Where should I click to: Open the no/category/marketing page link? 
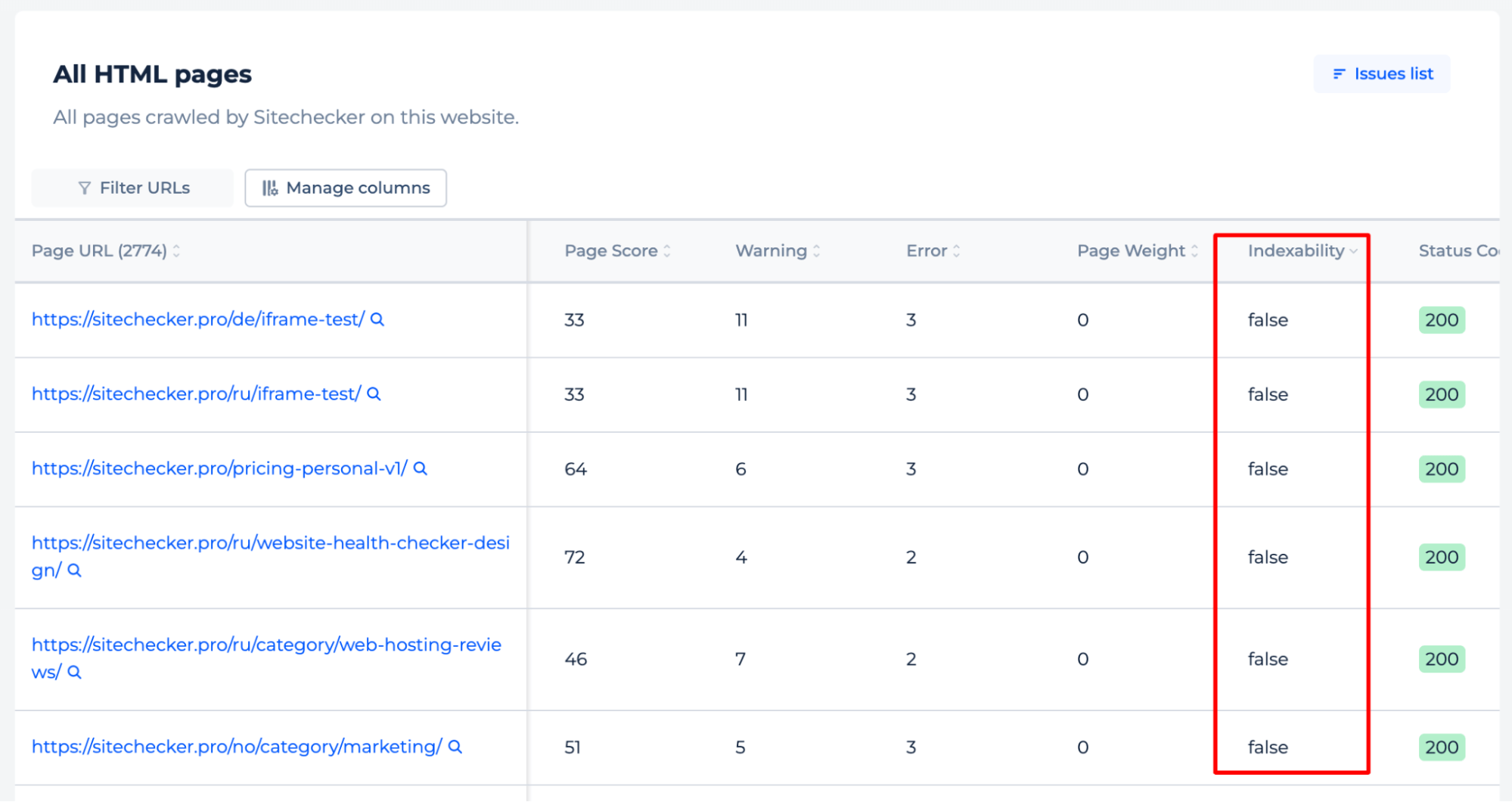pyautogui.click(x=237, y=747)
